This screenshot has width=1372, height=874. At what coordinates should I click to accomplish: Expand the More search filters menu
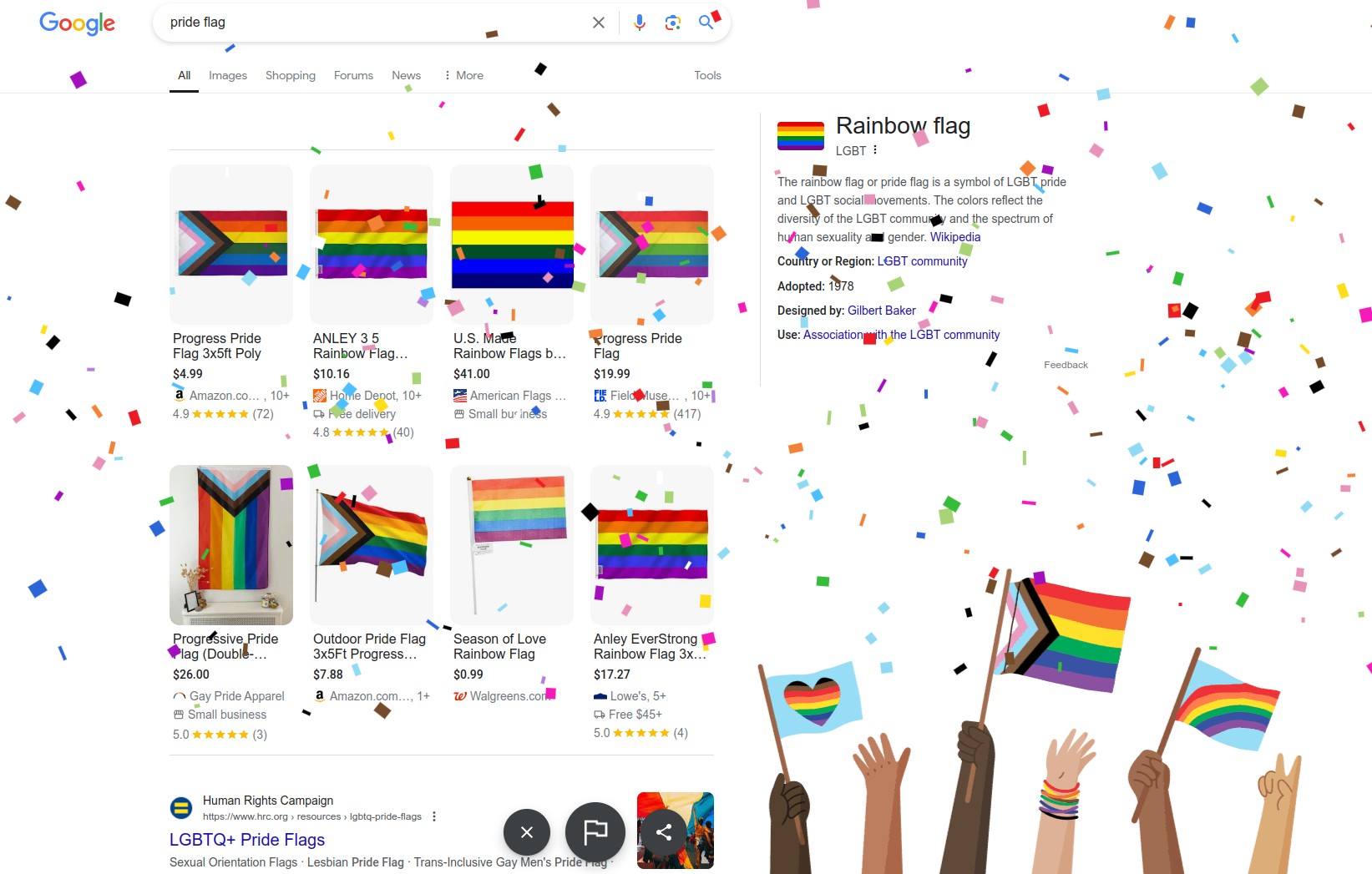pos(463,75)
